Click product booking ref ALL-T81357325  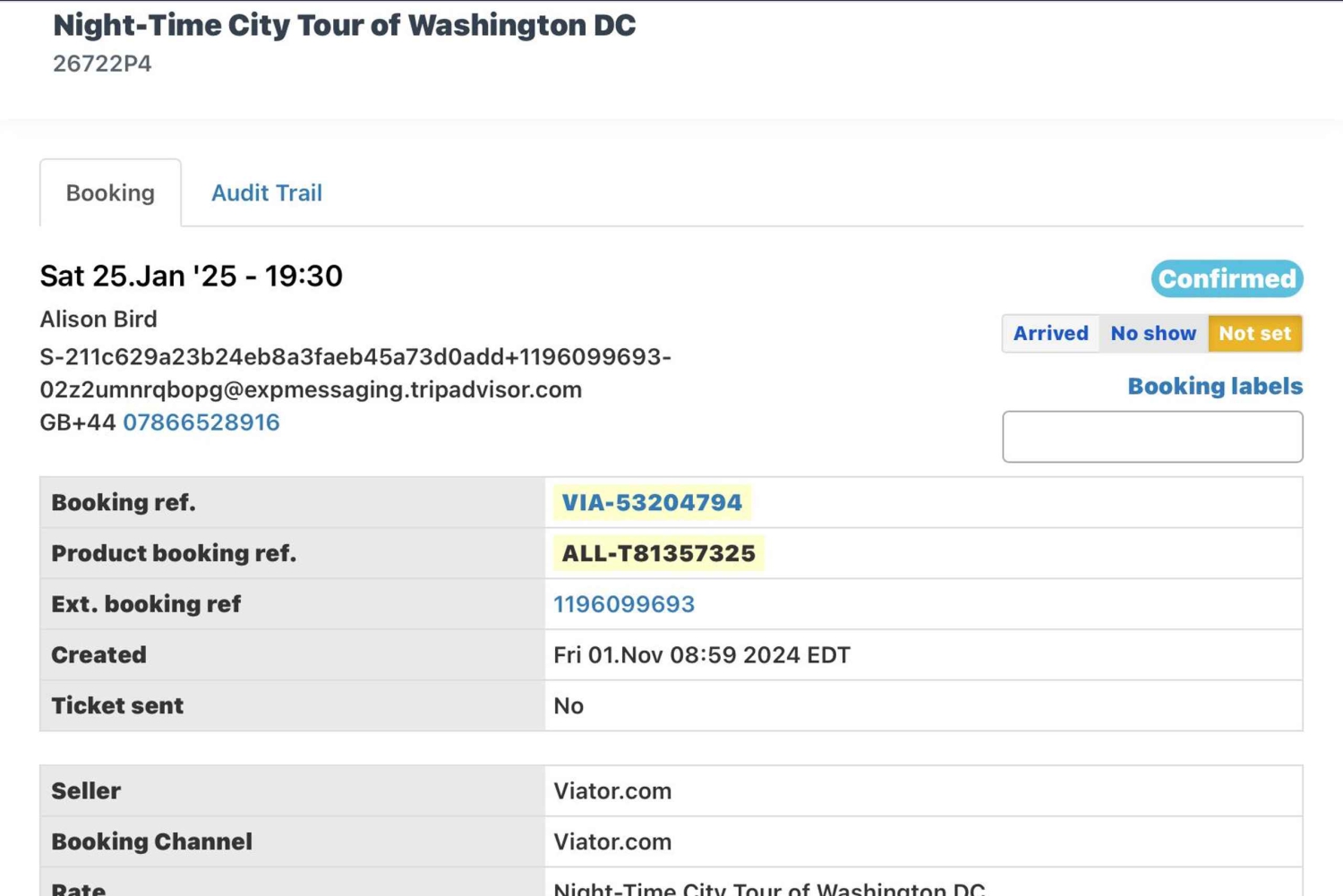click(658, 553)
